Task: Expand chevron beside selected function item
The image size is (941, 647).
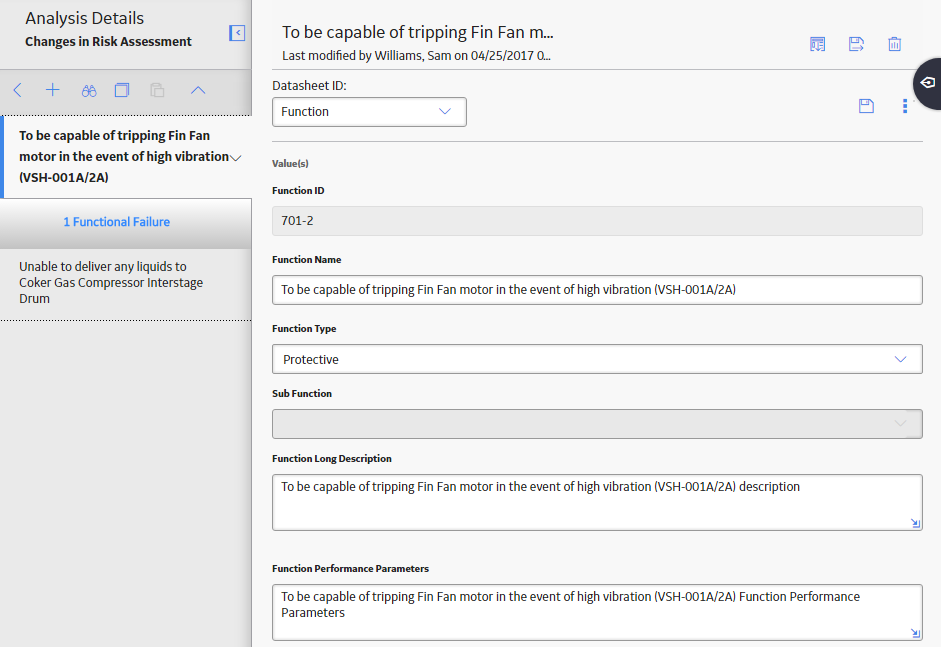Action: [x=236, y=158]
